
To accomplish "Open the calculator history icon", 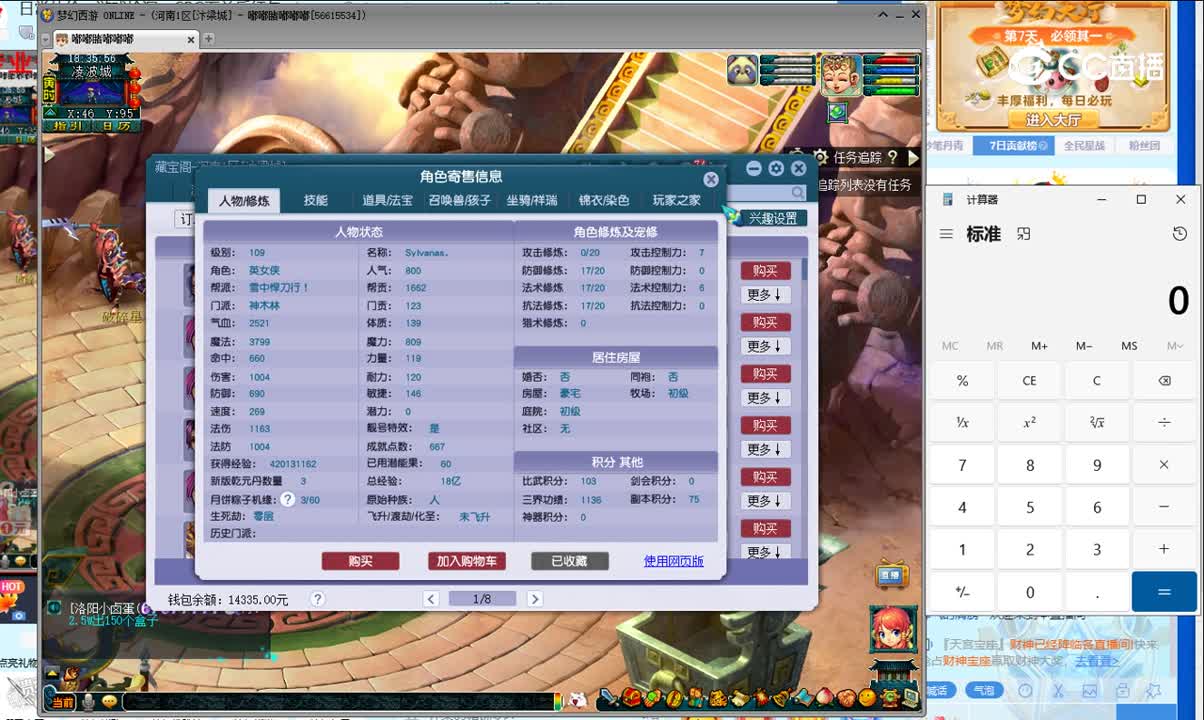I will (x=1180, y=234).
